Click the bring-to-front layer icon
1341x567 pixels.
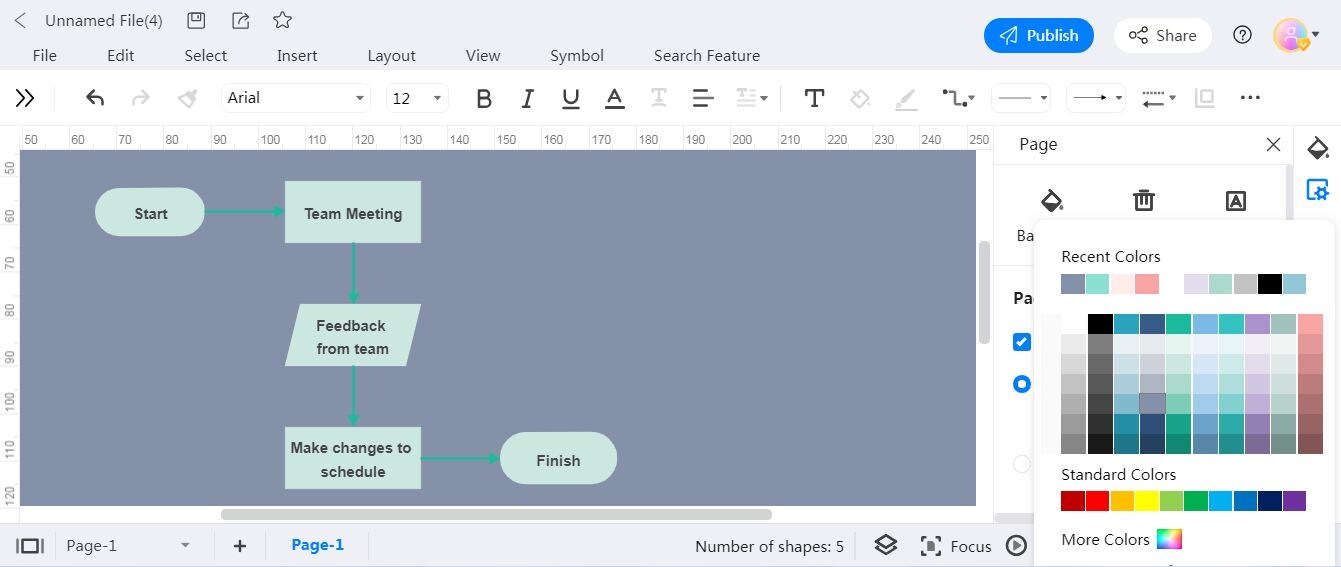click(1205, 98)
